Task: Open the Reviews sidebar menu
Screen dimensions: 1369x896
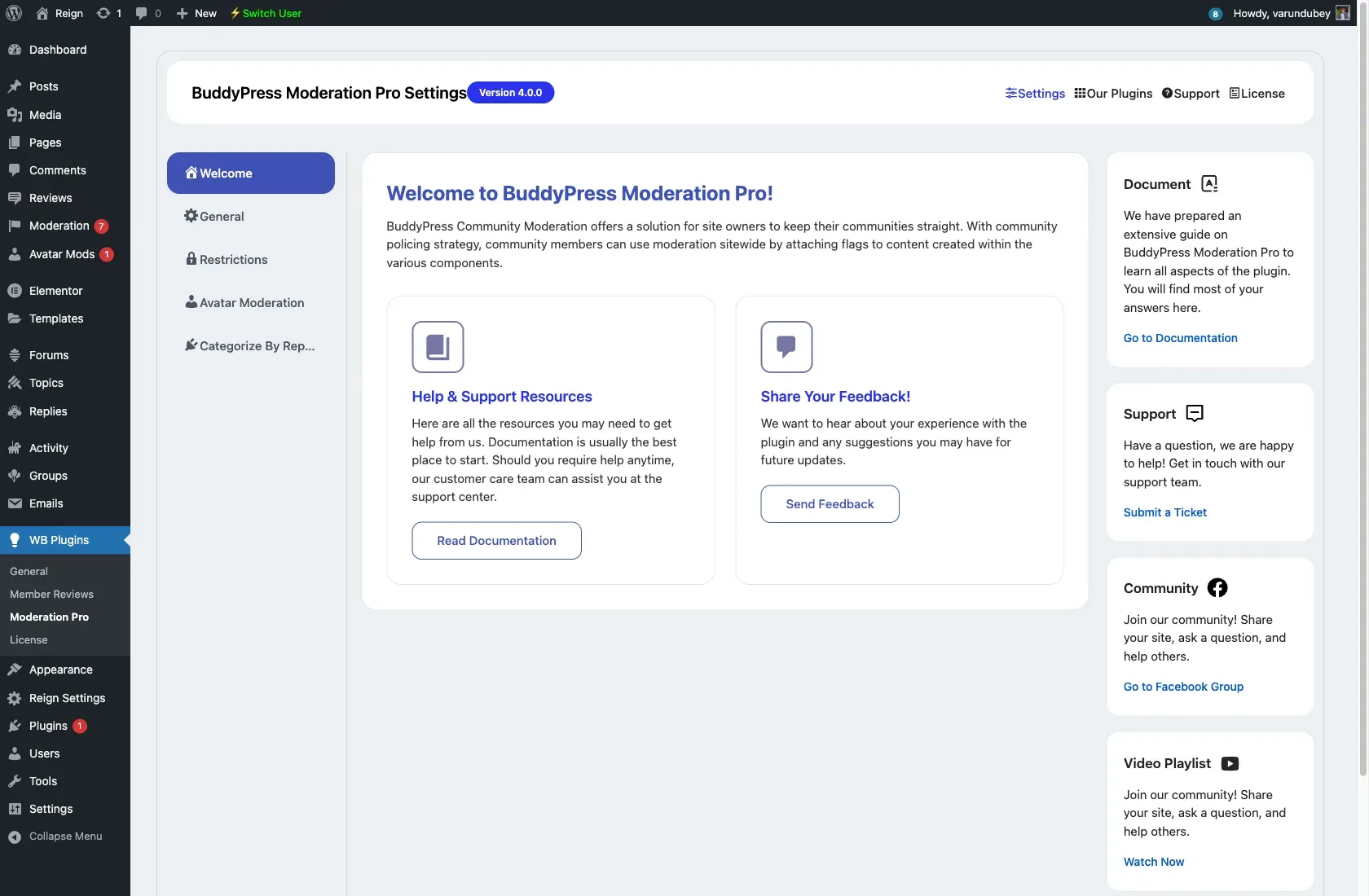Action: tap(65, 198)
